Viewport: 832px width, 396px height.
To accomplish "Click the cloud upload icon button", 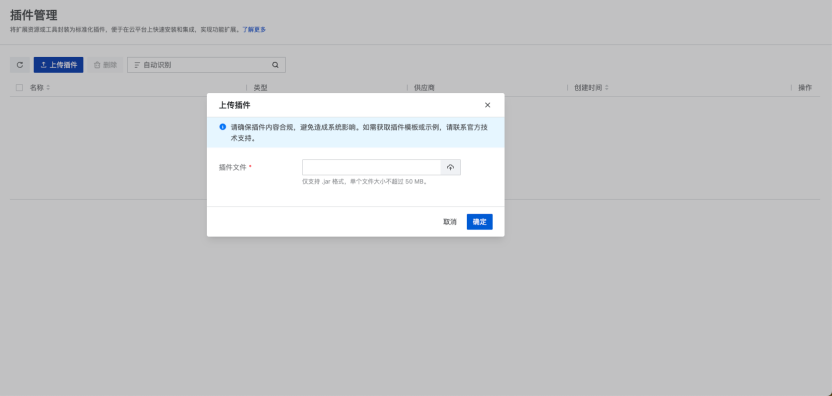I will coord(450,167).
